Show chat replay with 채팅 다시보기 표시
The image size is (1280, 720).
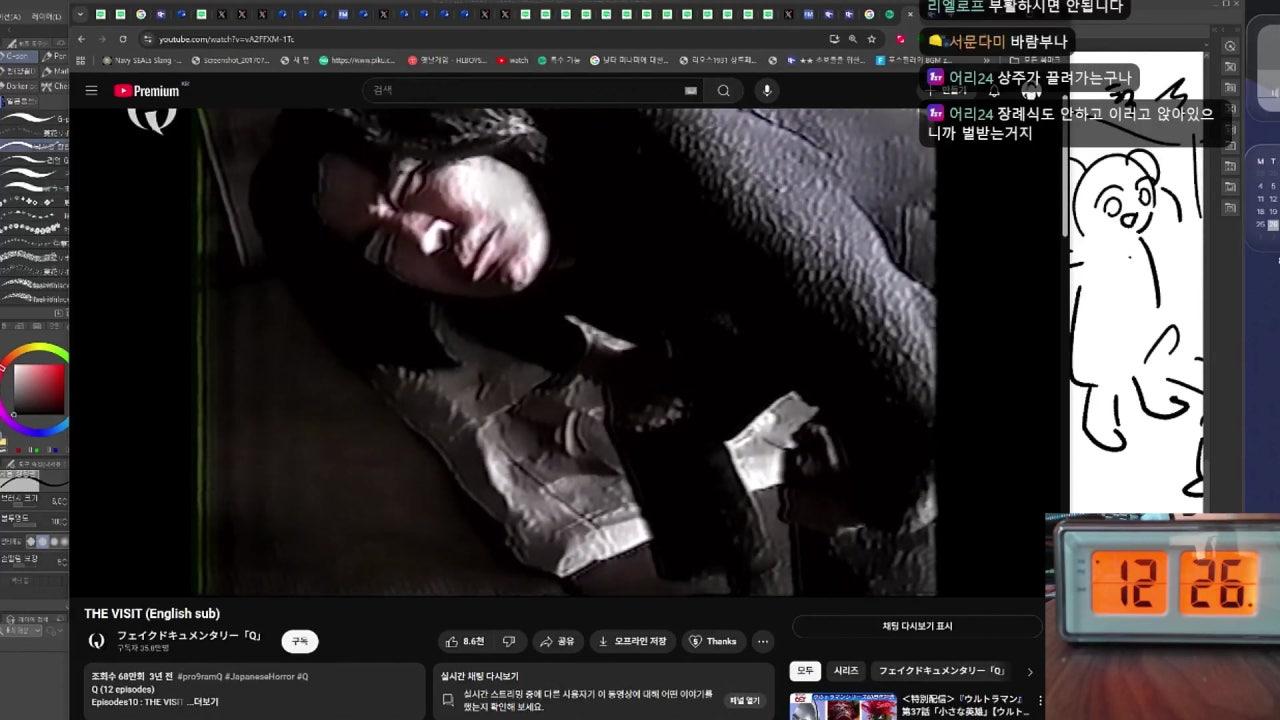point(917,626)
